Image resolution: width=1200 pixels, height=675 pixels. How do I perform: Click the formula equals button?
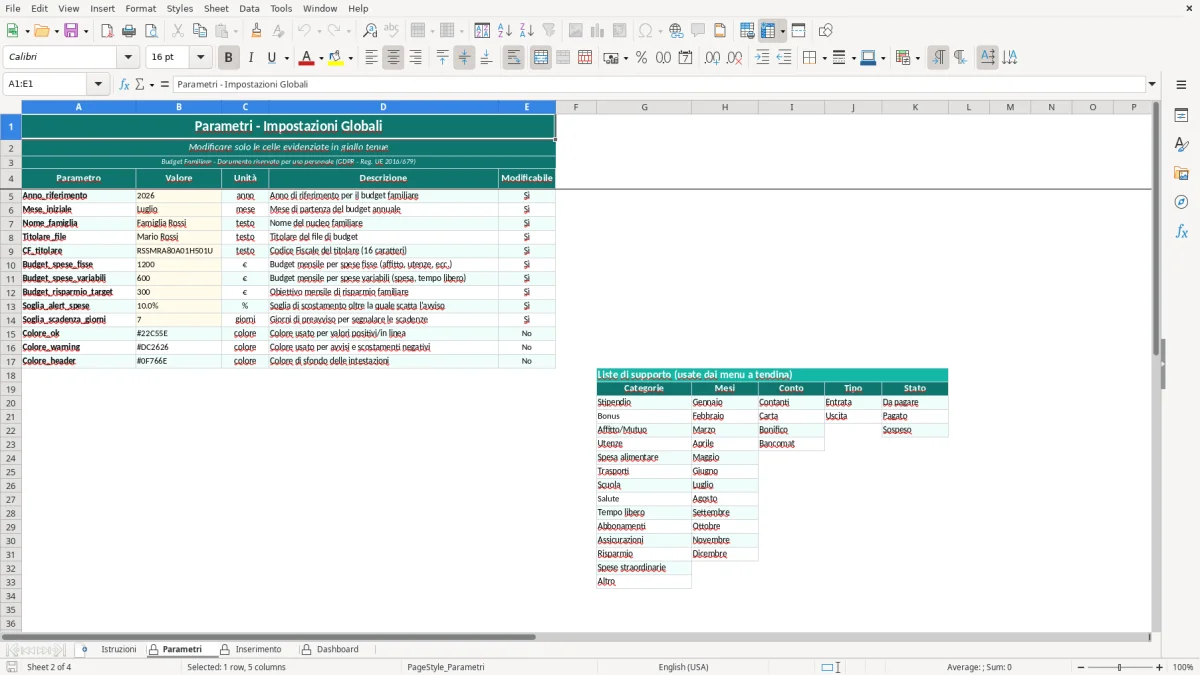[165, 84]
